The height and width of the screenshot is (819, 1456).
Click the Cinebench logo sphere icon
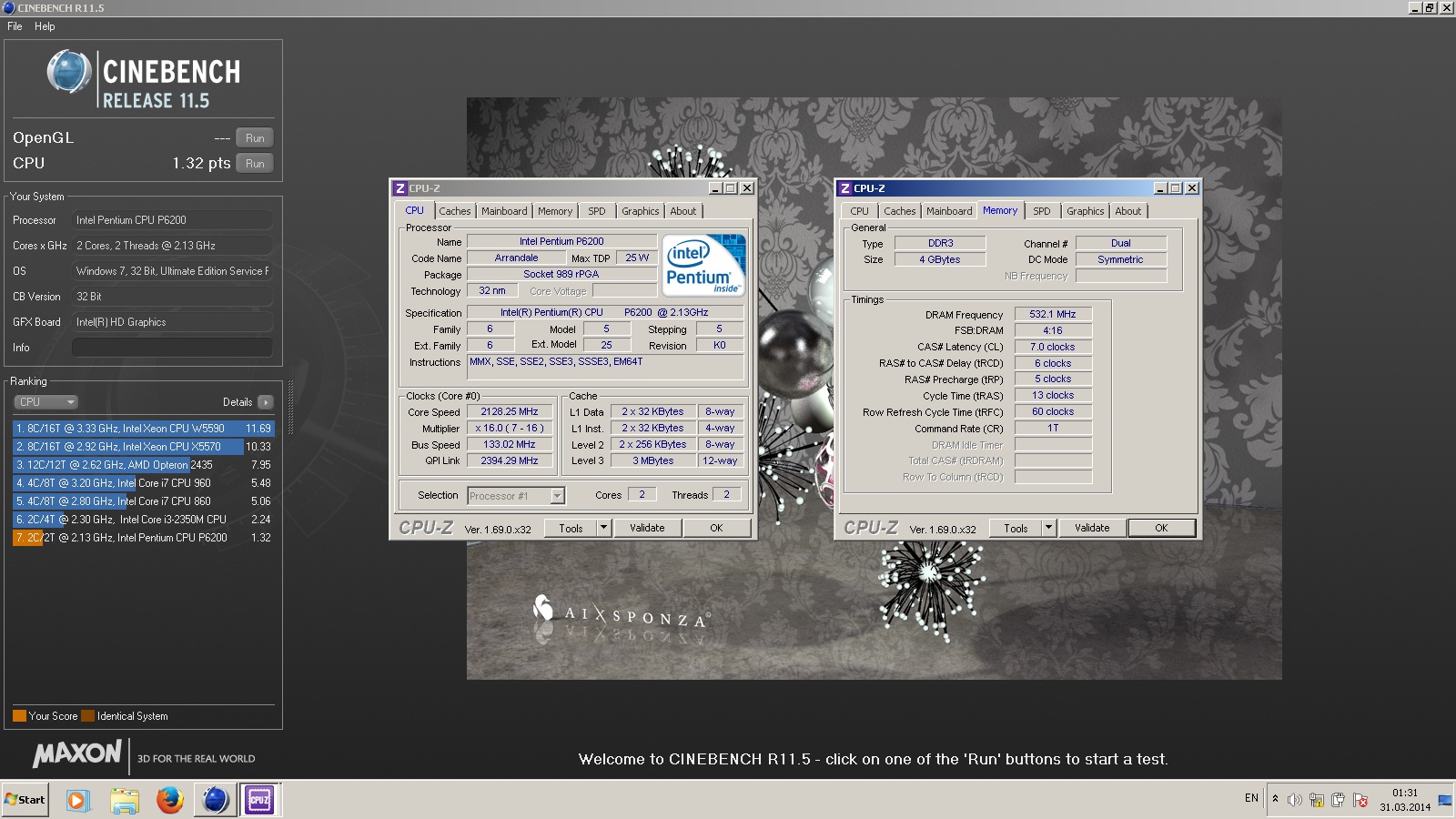point(69,73)
